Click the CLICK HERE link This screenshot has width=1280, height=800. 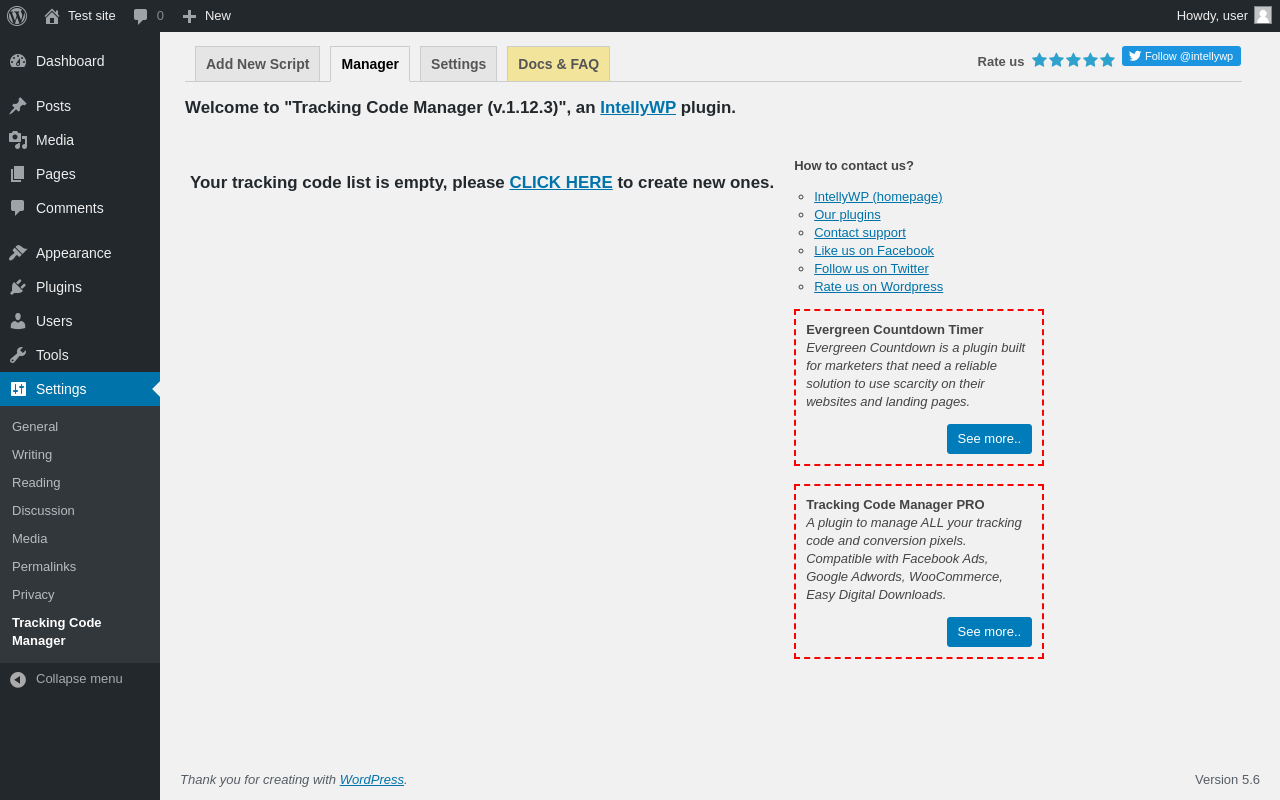tap(561, 183)
